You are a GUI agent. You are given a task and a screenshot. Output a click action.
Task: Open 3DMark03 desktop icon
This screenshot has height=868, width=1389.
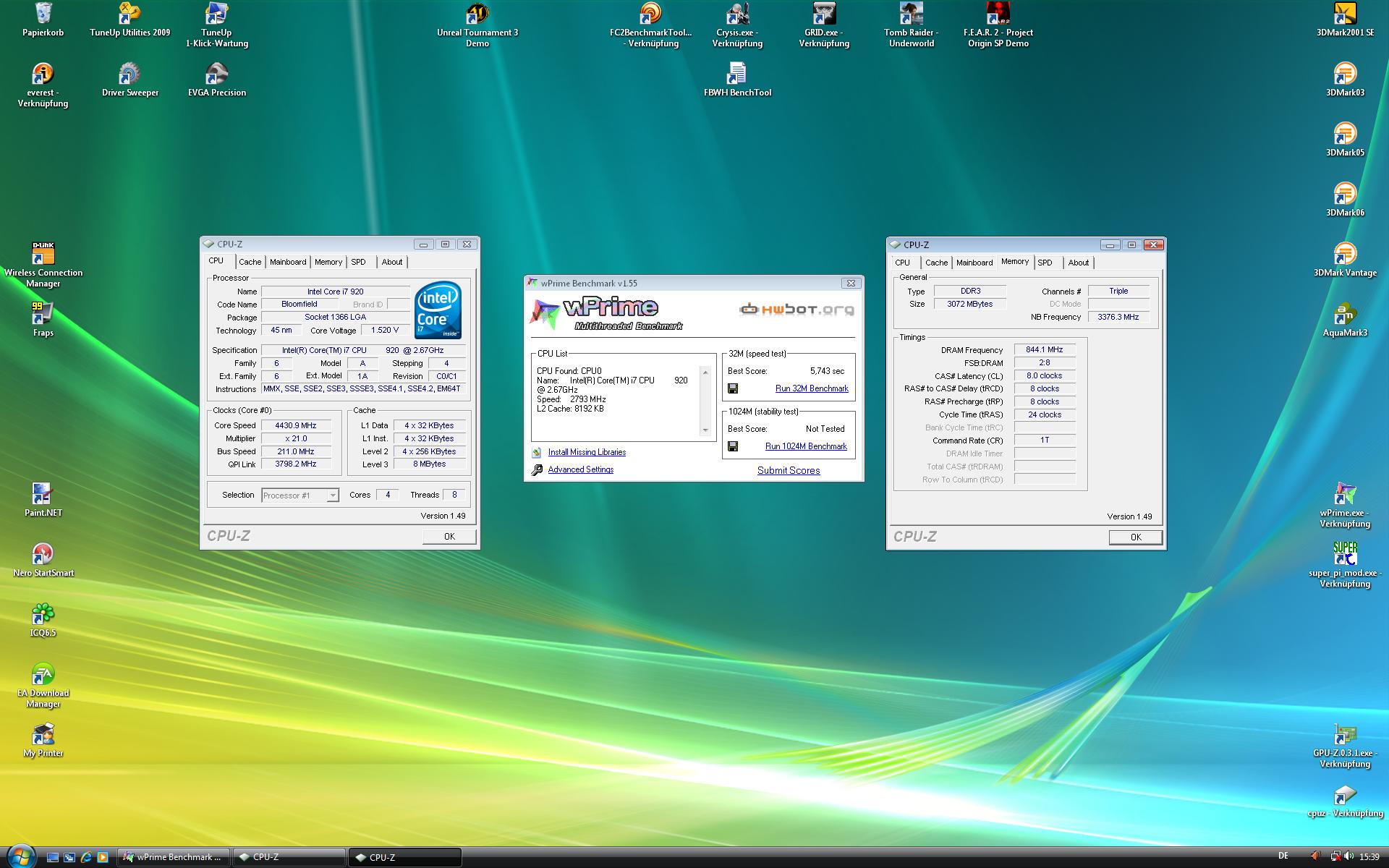coord(1345,80)
